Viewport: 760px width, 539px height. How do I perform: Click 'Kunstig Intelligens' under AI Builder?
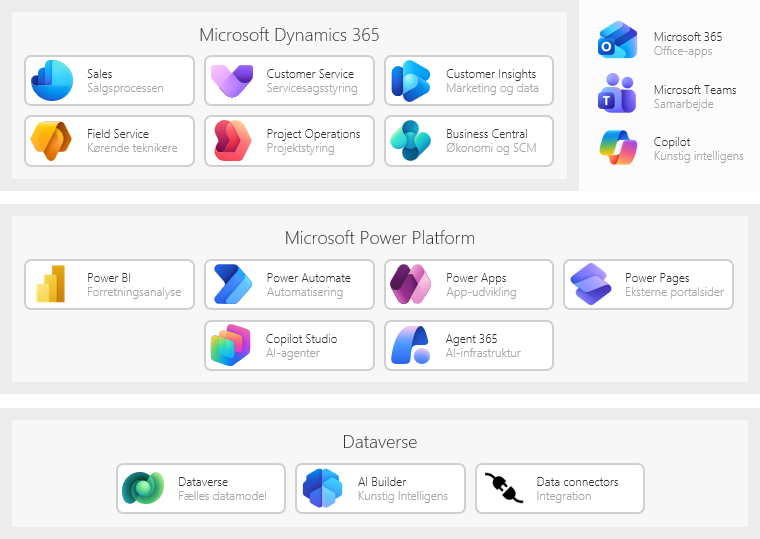[x=403, y=496]
